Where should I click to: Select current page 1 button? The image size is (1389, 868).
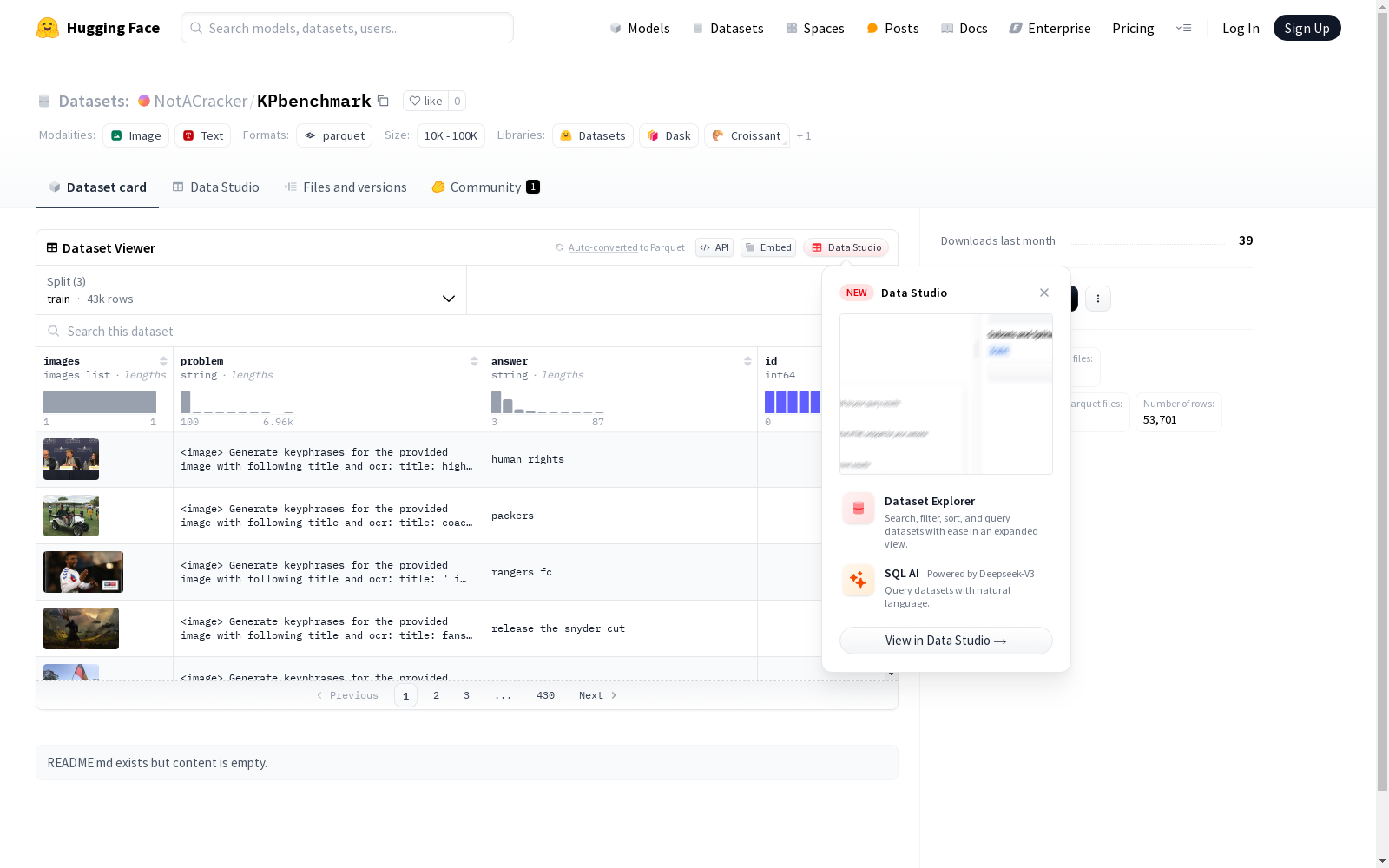click(405, 695)
